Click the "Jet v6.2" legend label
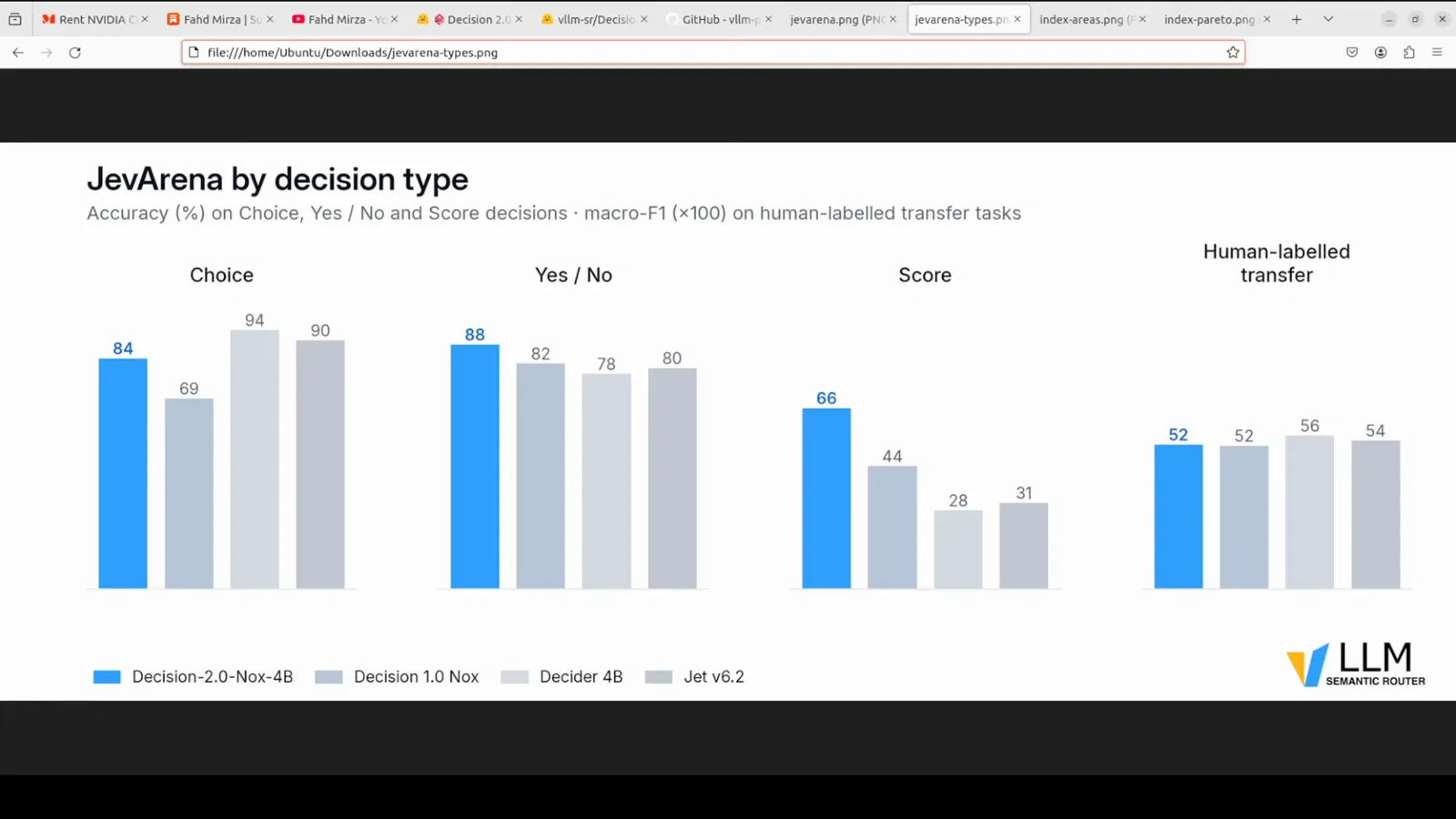 pyautogui.click(x=714, y=677)
